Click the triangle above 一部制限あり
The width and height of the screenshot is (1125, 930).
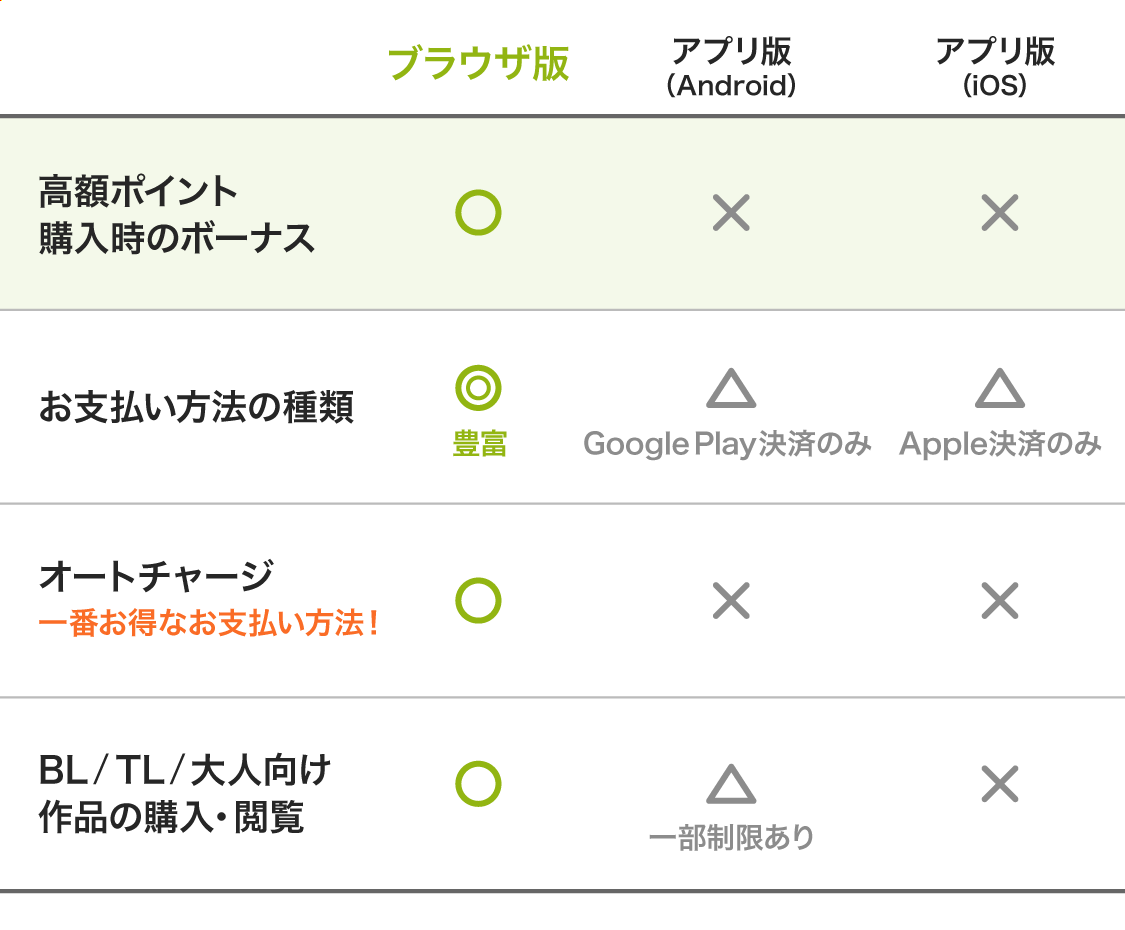(731, 785)
